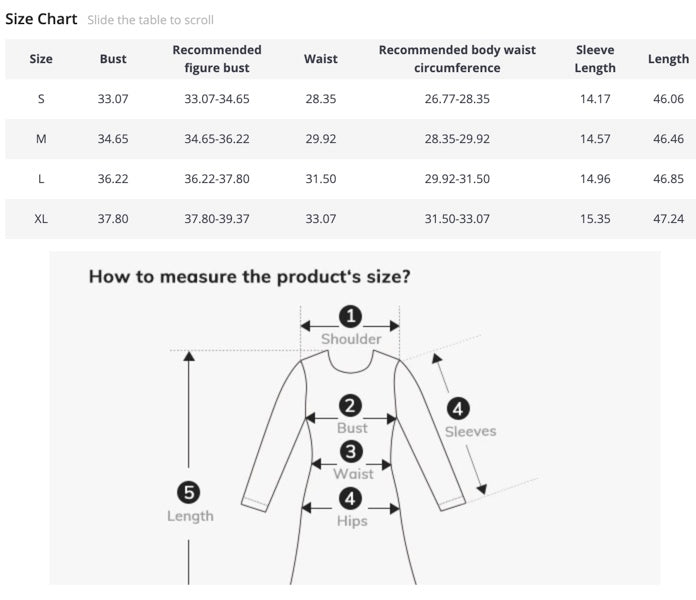The height and width of the screenshot is (600, 696).
Task: Select the Bust column header
Action: (113, 59)
